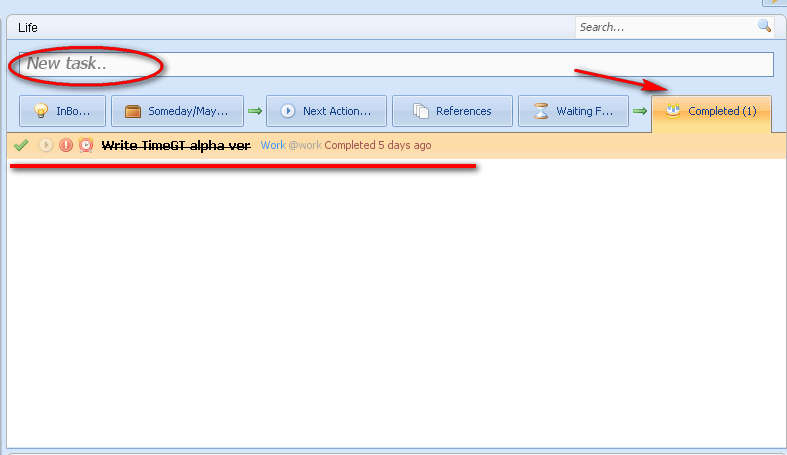Click the alarm clock reminder icon
787x455 pixels.
[86, 145]
